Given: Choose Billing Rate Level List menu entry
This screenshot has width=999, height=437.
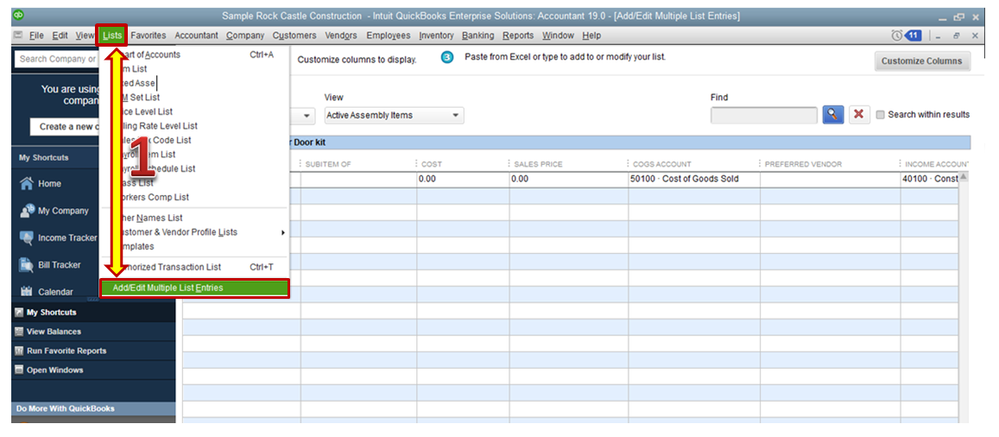Looking at the screenshot, I should click(x=195, y=126).
